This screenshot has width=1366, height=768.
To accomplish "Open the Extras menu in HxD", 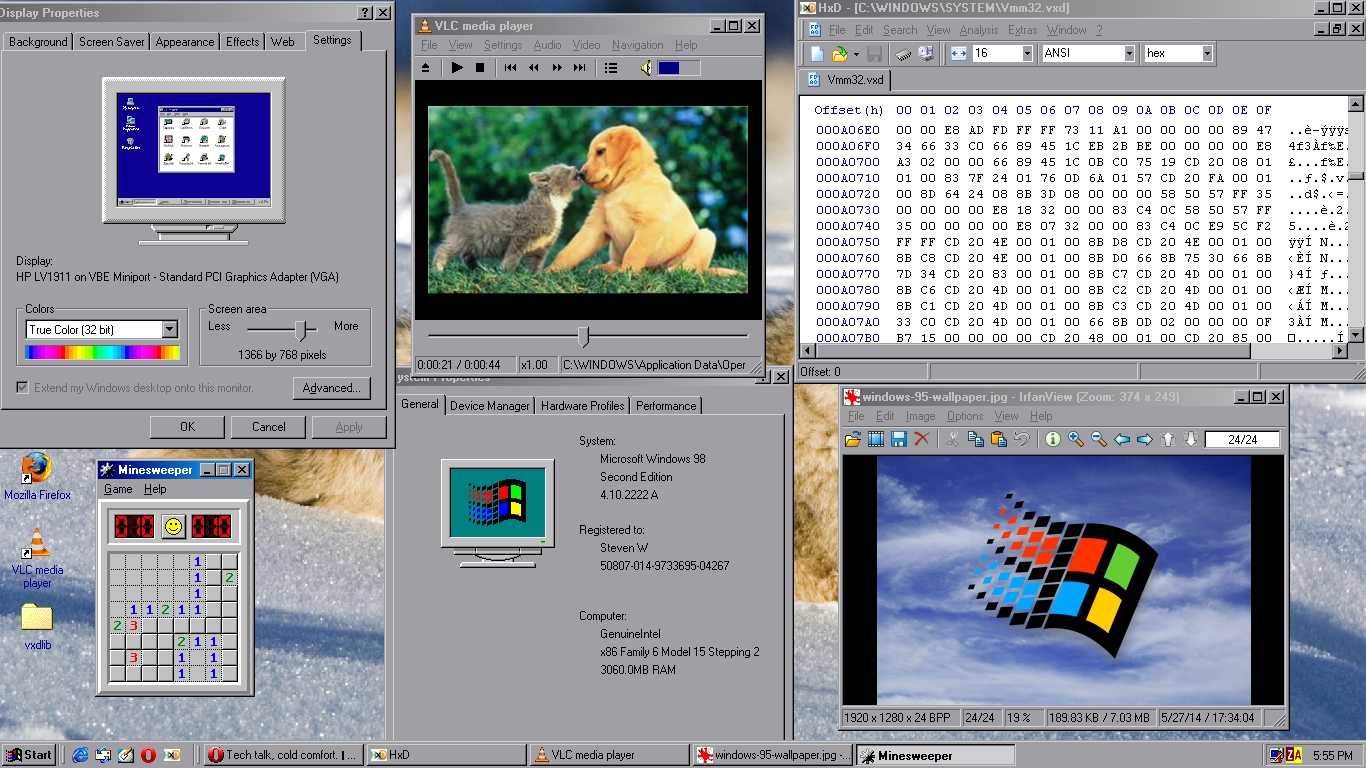I will point(1023,30).
